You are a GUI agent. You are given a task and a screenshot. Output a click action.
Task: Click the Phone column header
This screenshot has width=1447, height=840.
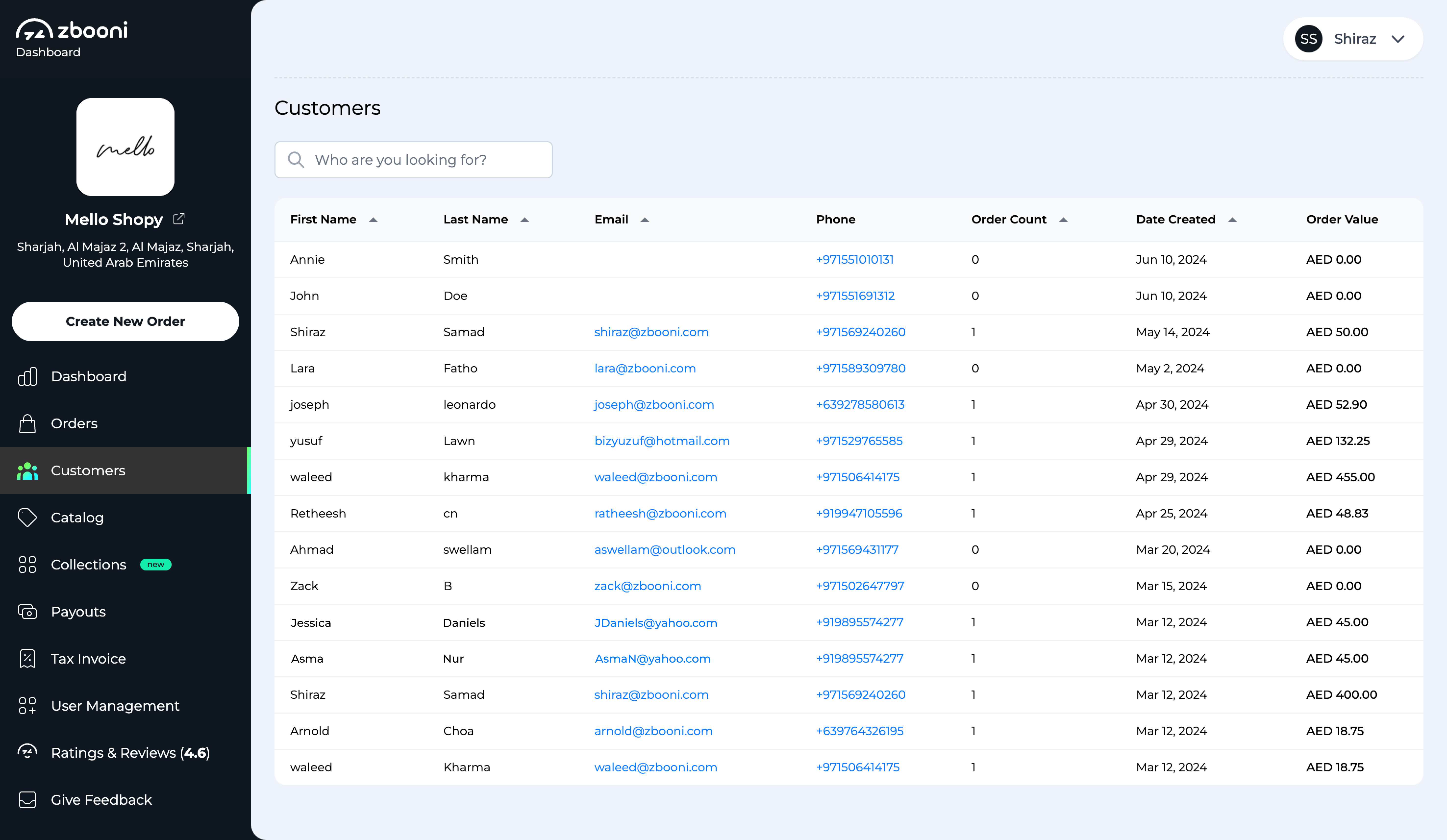click(836, 219)
